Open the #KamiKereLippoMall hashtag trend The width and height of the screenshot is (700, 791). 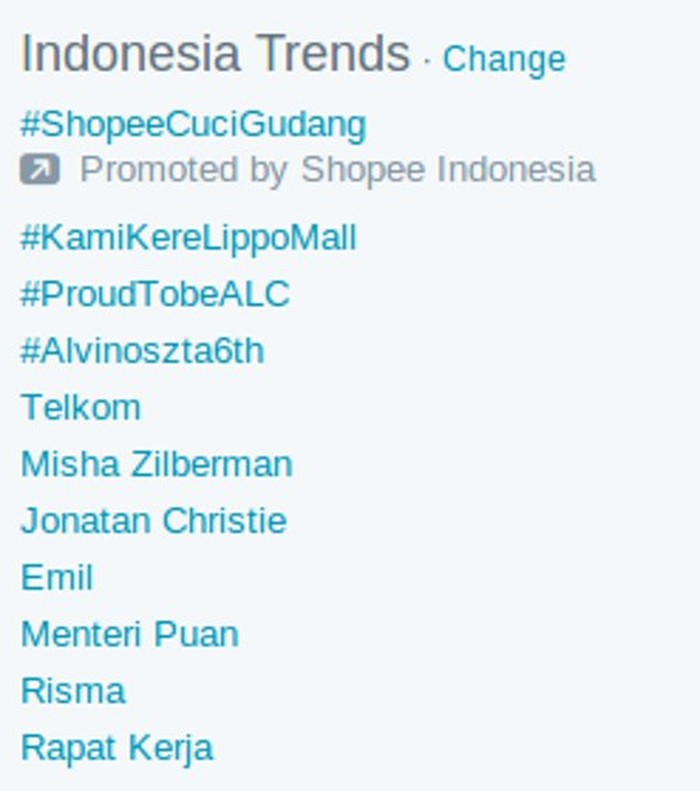pyautogui.click(x=189, y=238)
